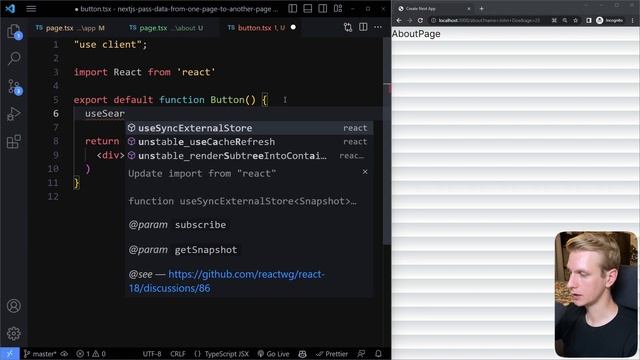Split the editor to the right
This screenshot has height=360, width=640.
tap(363, 27)
